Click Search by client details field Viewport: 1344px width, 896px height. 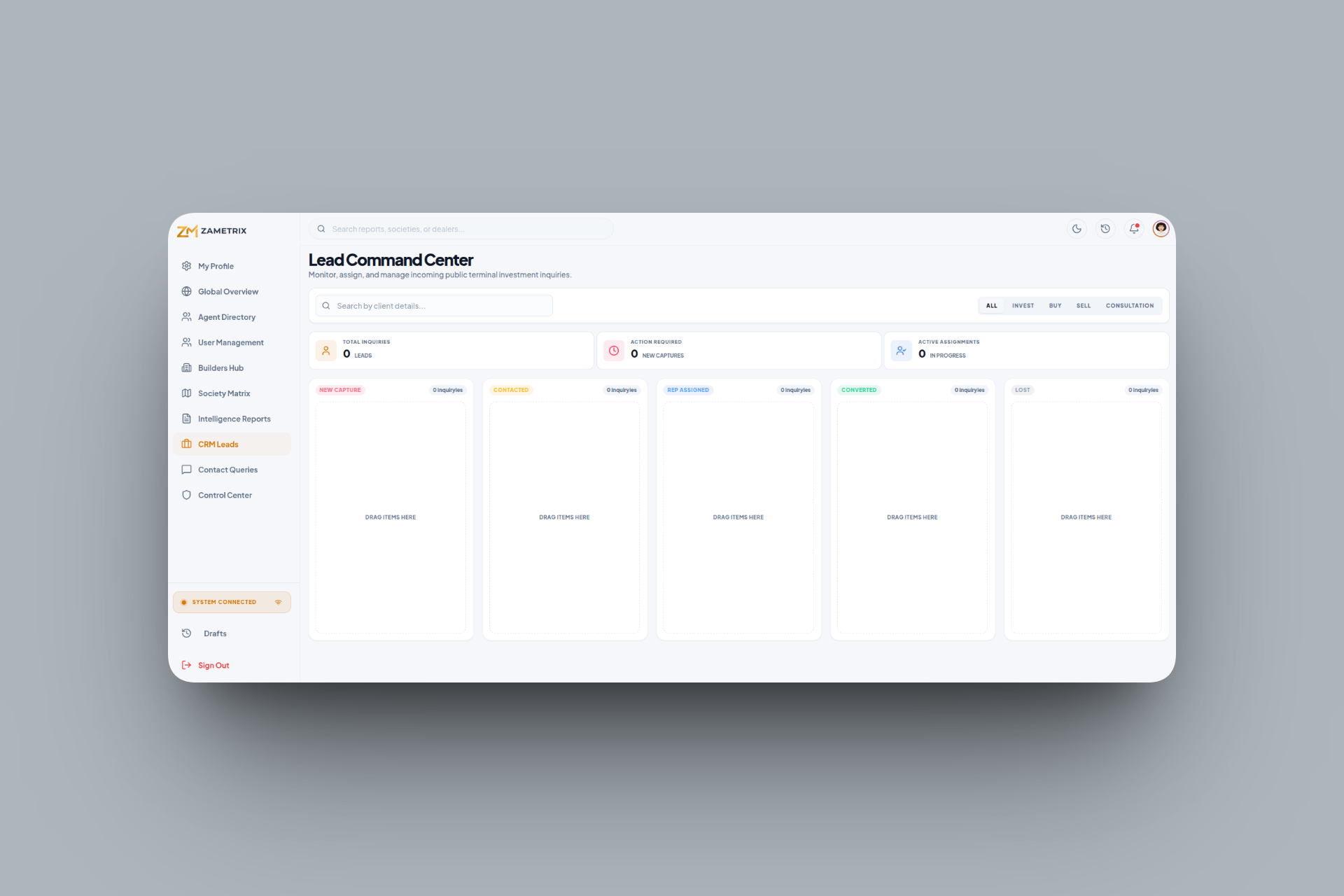pos(434,306)
